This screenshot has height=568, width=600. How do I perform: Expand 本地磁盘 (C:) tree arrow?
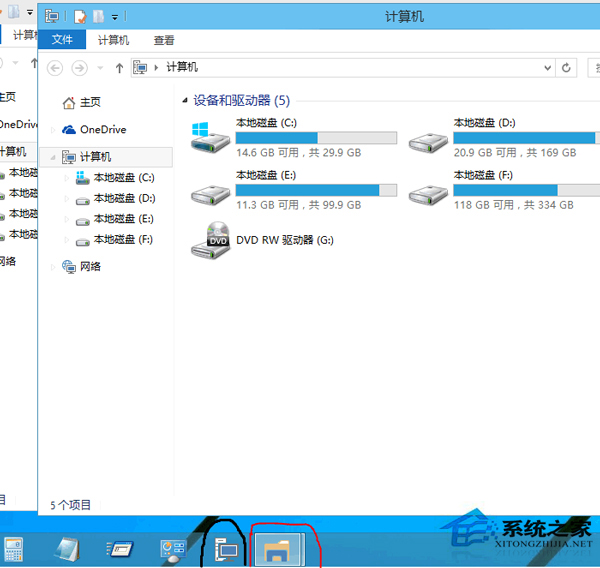click(x=67, y=178)
